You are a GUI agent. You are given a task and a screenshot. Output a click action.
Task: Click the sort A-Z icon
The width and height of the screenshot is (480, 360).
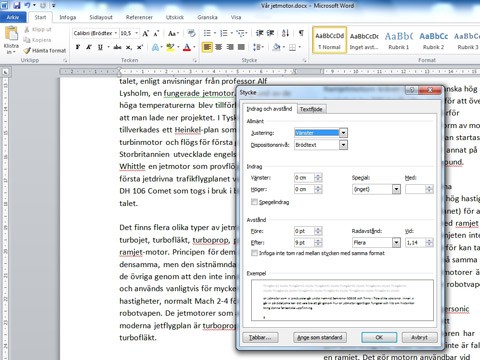(285, 33)
